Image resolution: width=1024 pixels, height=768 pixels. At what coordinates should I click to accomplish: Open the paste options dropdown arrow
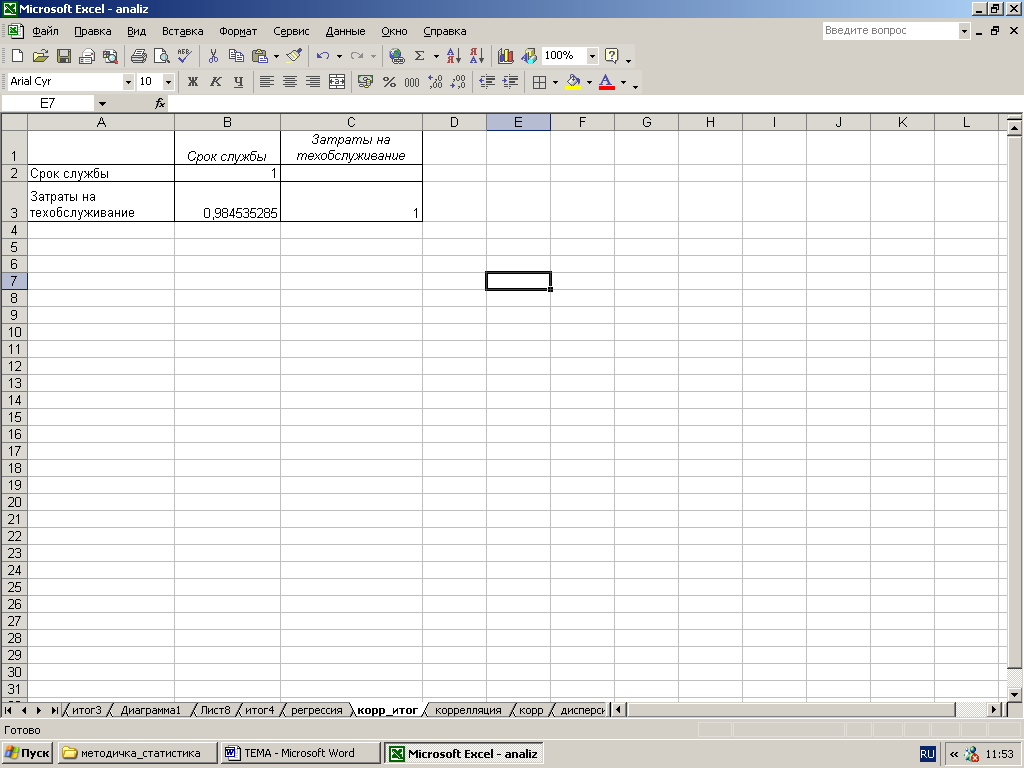(x=276, y=56)
